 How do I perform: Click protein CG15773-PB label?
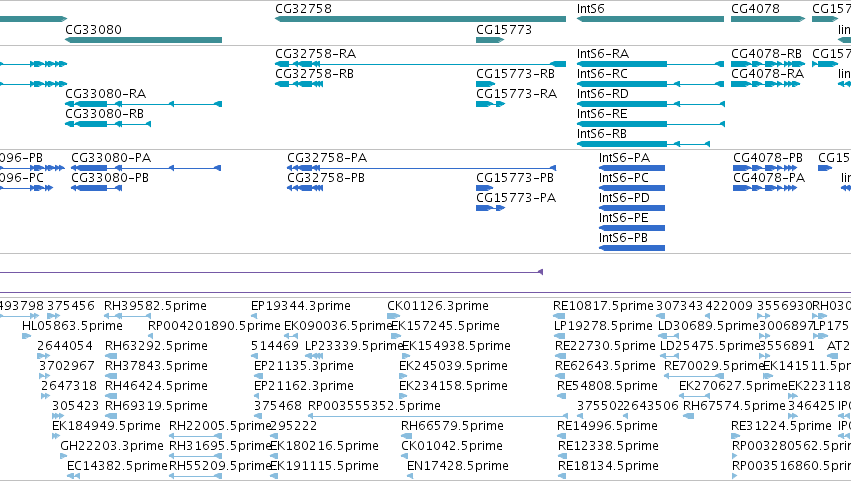(x=515, y=178)
